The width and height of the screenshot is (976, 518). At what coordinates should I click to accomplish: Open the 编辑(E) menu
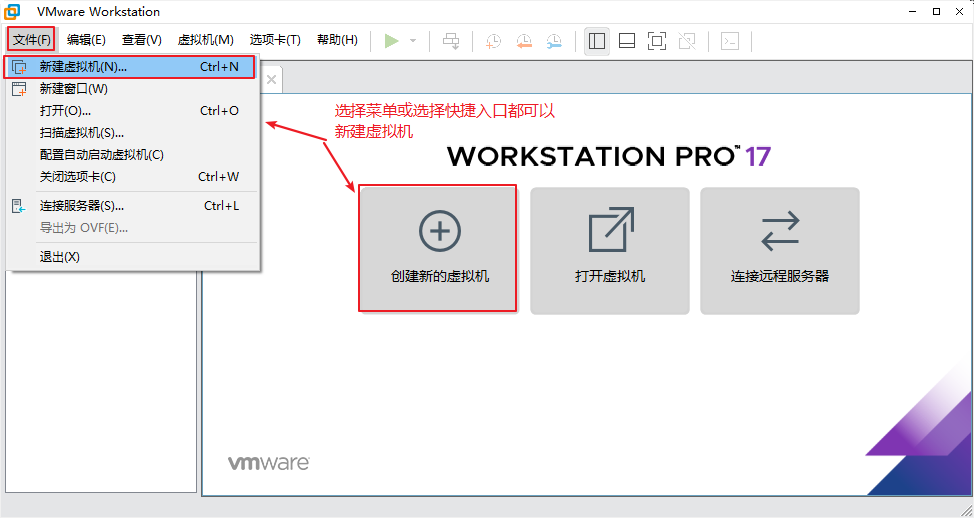point(86,40)
